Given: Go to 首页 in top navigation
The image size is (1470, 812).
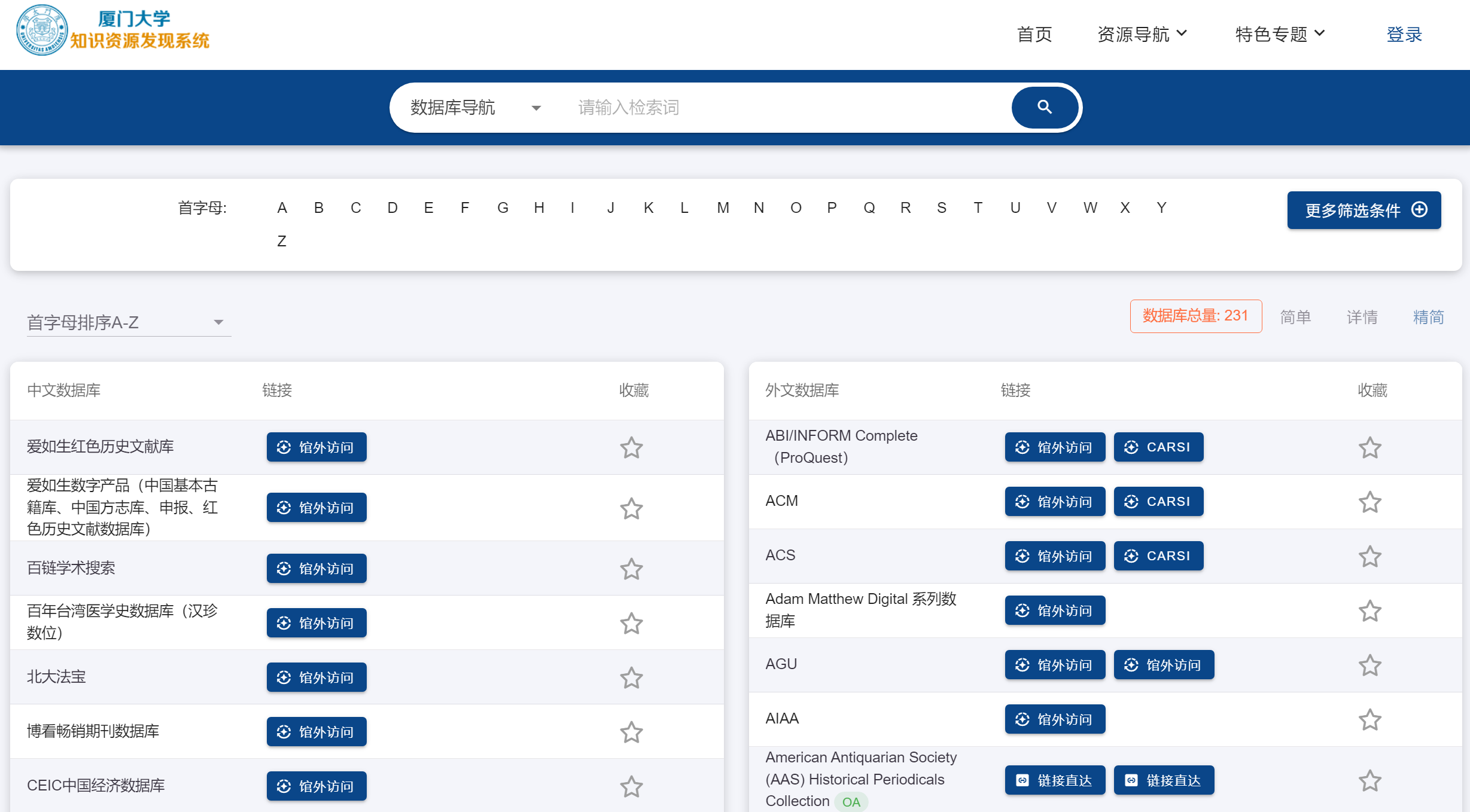Looking at the screenshot, I should tap(1034, 34).
